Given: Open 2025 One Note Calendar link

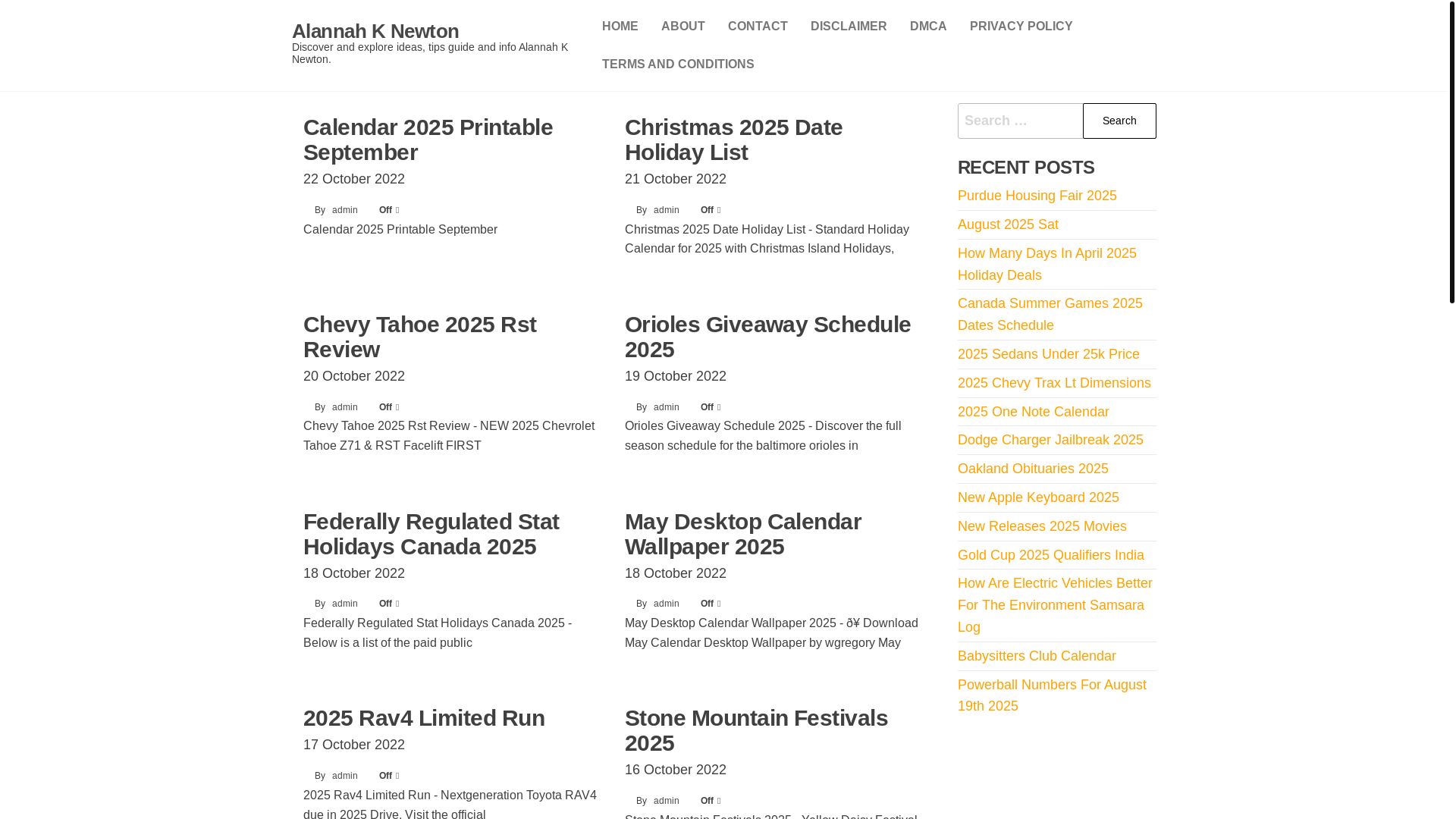Looking at the screenshot, I should coord(1033,412).
